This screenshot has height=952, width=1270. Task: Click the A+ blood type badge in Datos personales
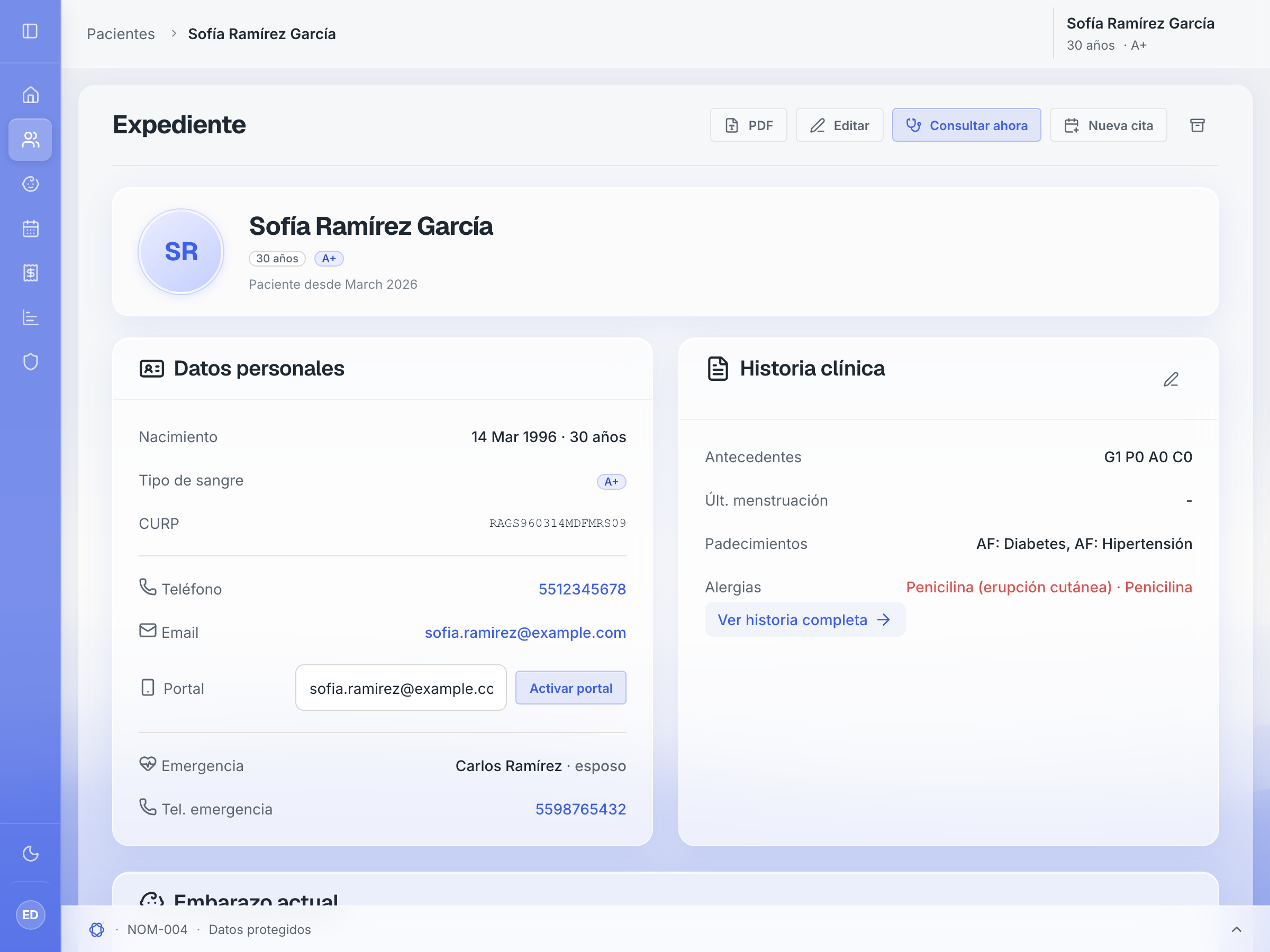click(612, 481)
